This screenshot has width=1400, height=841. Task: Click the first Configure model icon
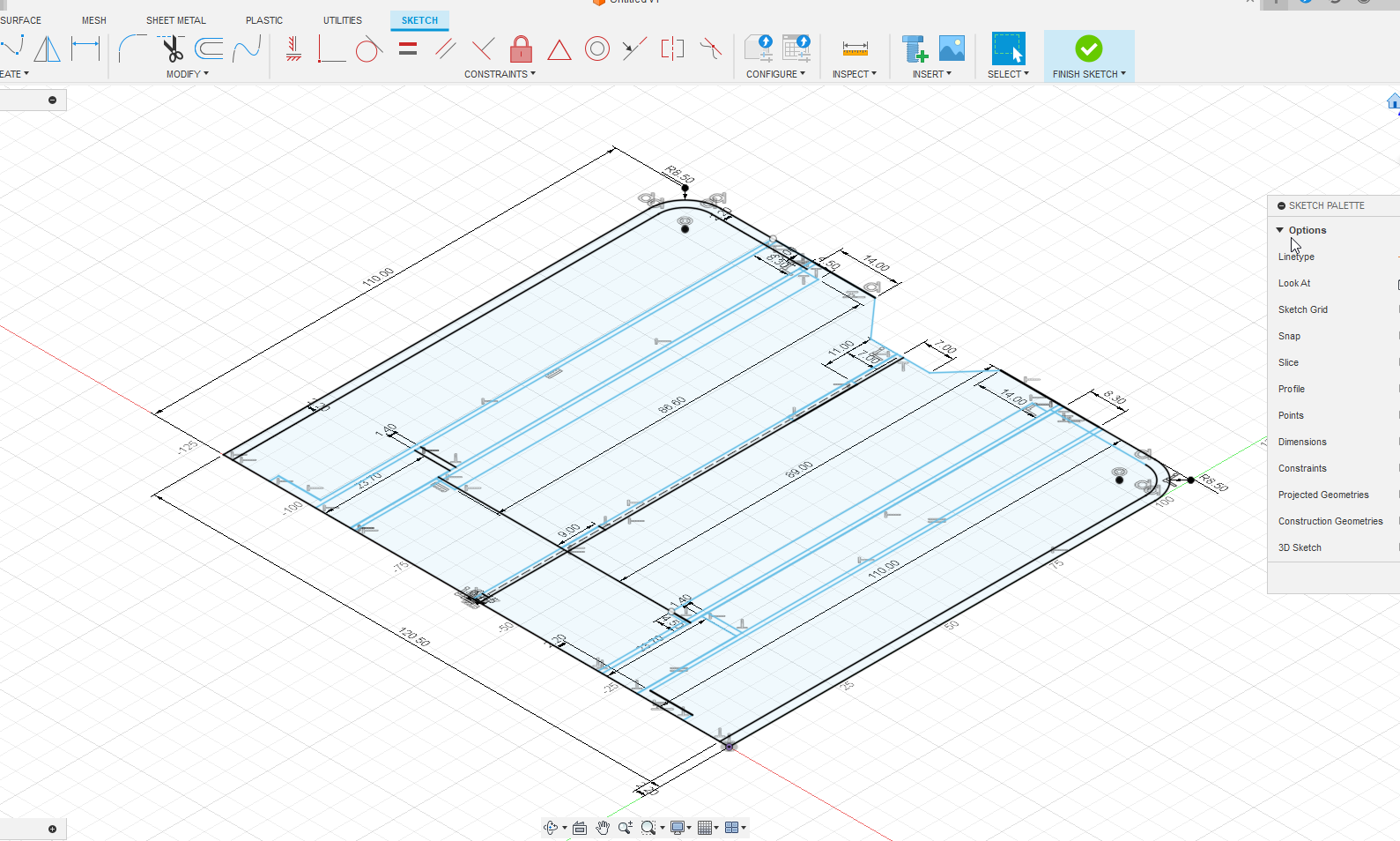click(x=759, y=48)
